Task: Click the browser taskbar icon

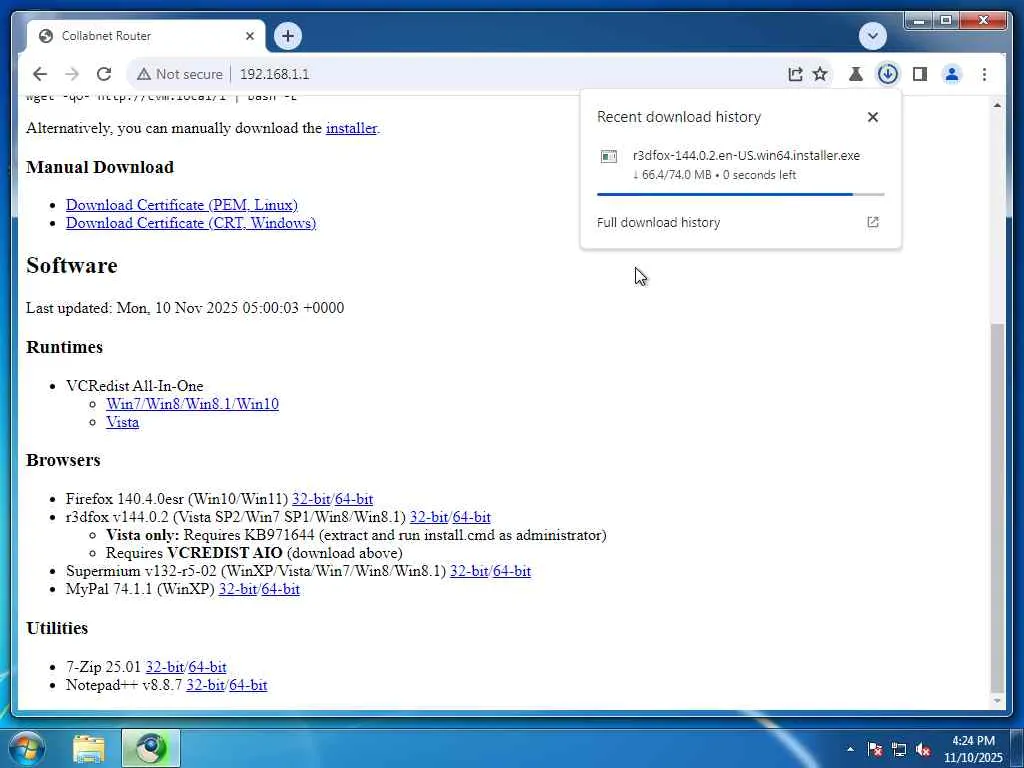Action: [151, 749]
